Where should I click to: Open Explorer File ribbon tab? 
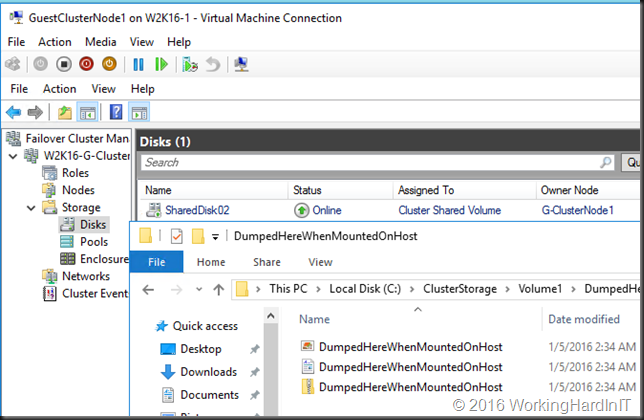click(x=156, y=262)
